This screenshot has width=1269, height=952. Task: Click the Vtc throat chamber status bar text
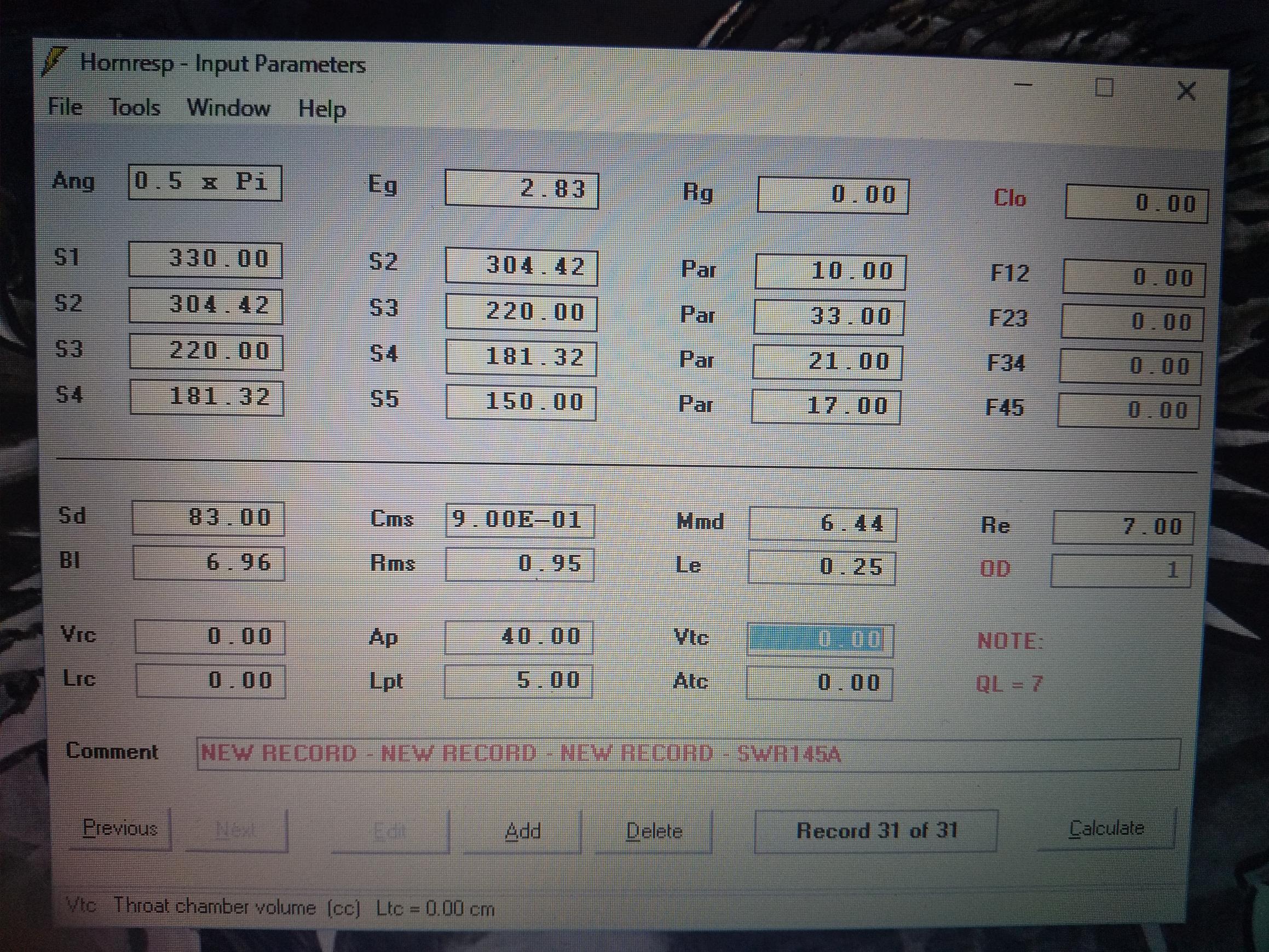click(x=280, y=908)
